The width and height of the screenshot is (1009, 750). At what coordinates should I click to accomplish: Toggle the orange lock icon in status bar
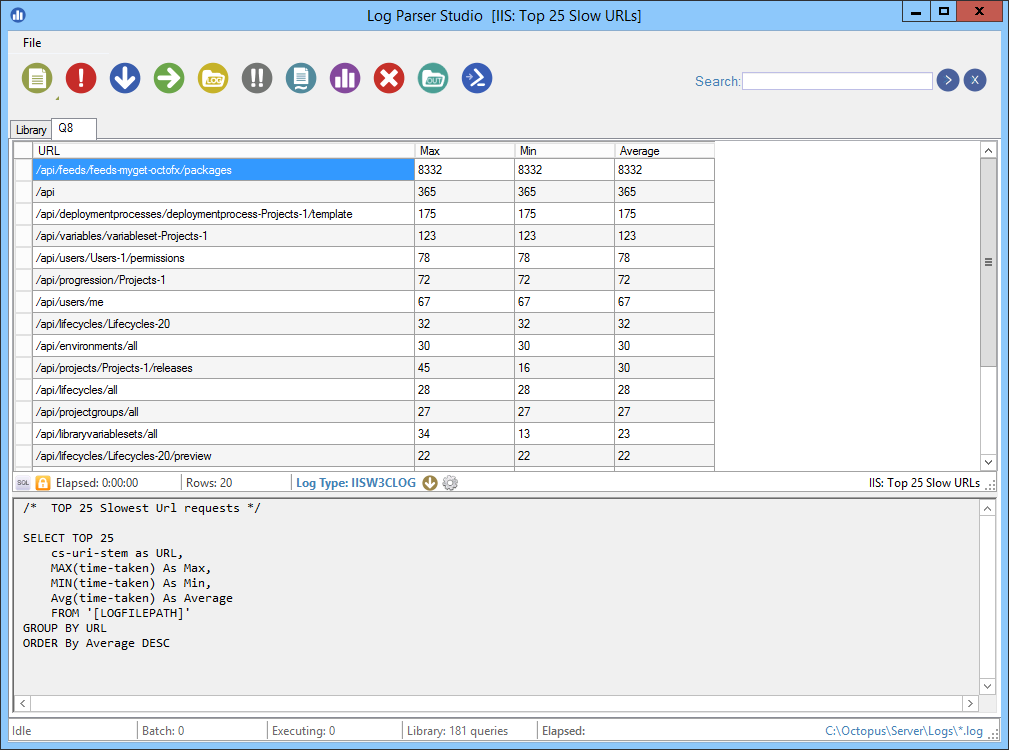[x=43, y=483]
